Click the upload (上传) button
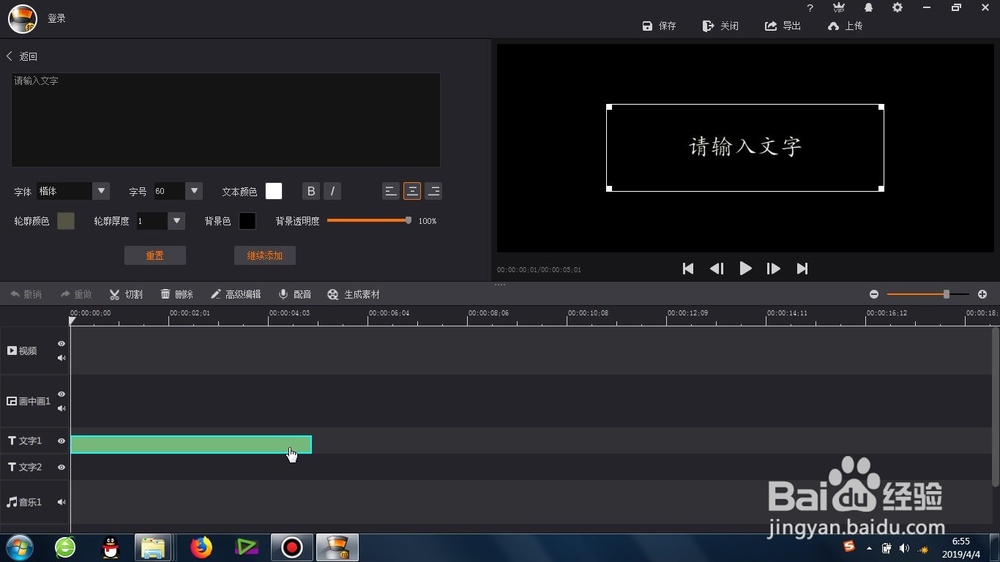This screenshot has width=1000, height=562. [x=844, y=26]
